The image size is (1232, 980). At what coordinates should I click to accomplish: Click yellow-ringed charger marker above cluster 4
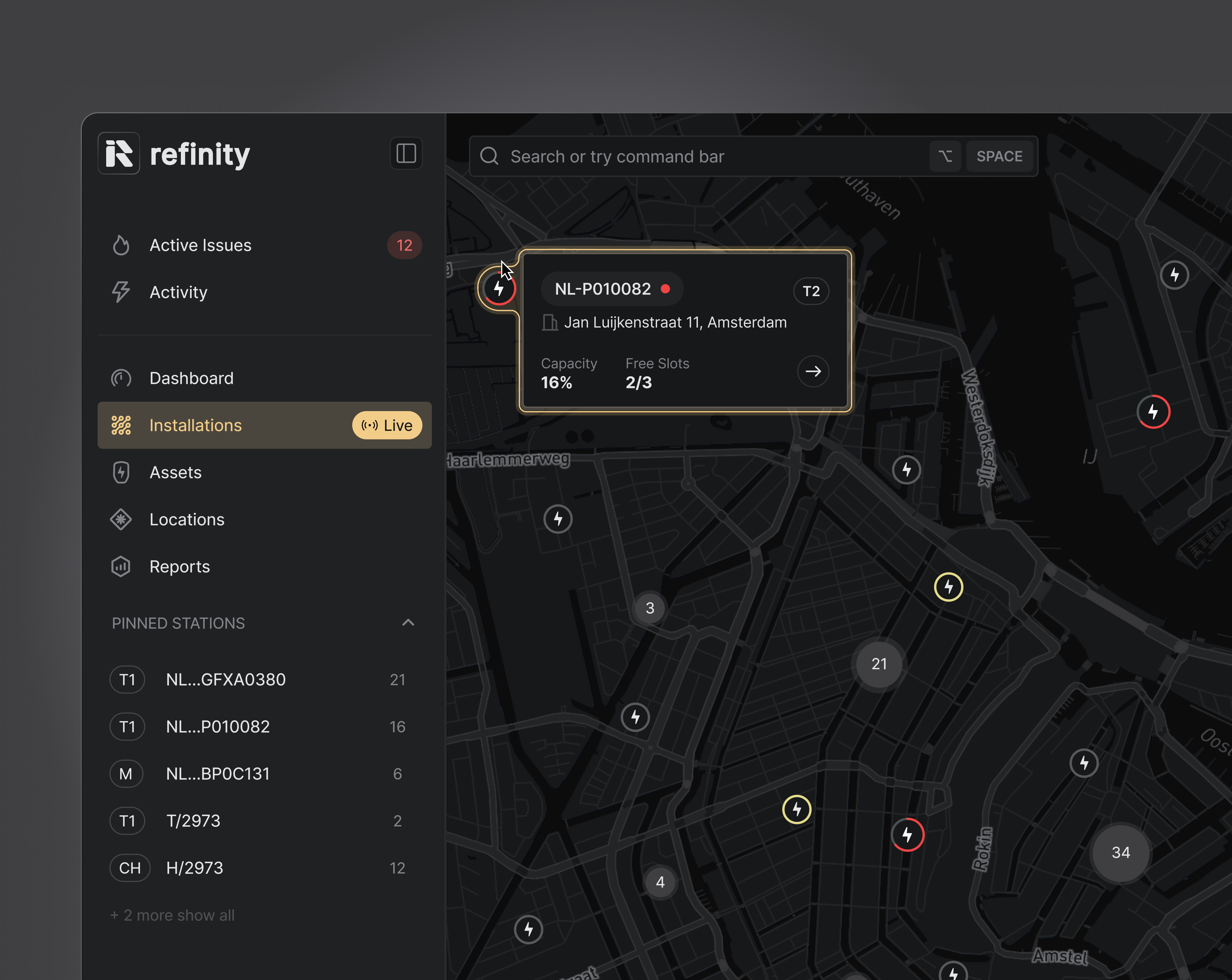pyautogui.click(x=797, y=809)
